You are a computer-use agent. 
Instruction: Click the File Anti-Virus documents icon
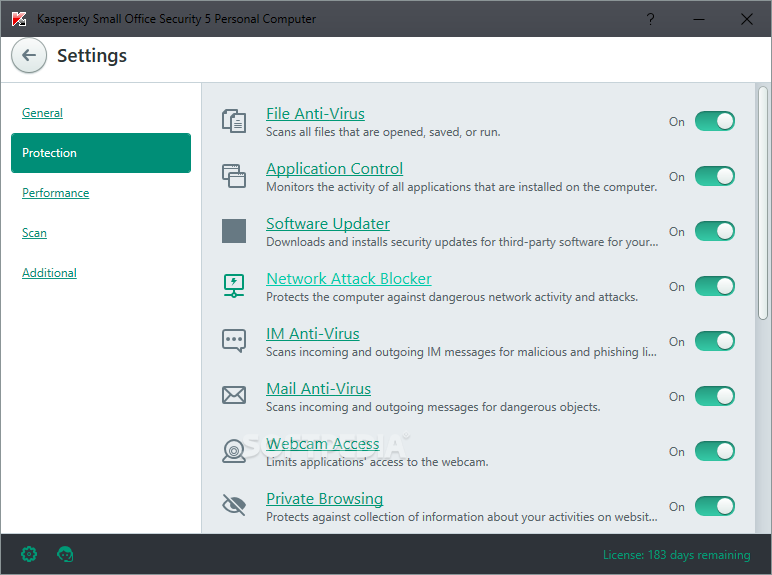(x=234, y=121)
